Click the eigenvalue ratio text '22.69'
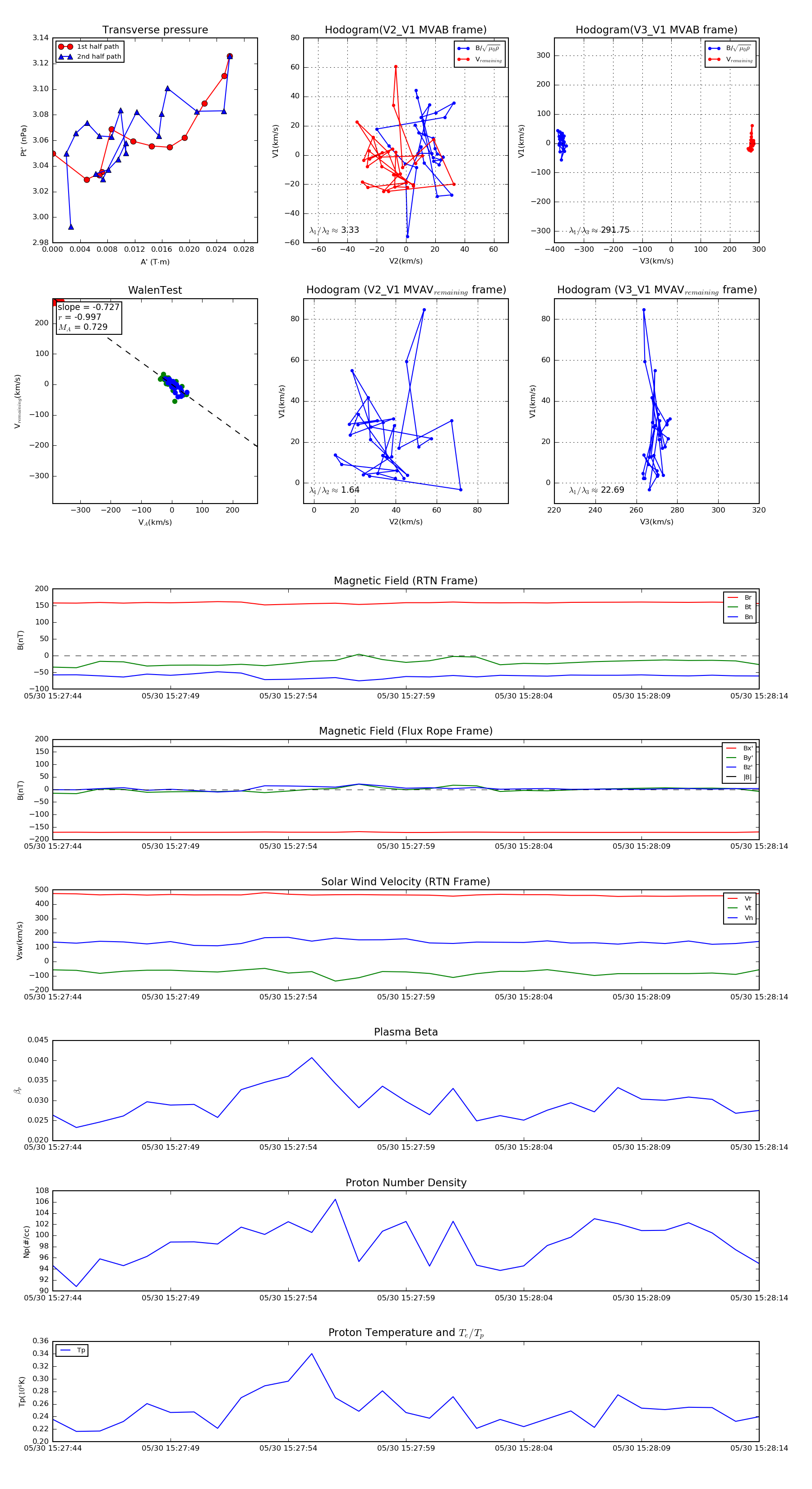 tap(613, 490)
